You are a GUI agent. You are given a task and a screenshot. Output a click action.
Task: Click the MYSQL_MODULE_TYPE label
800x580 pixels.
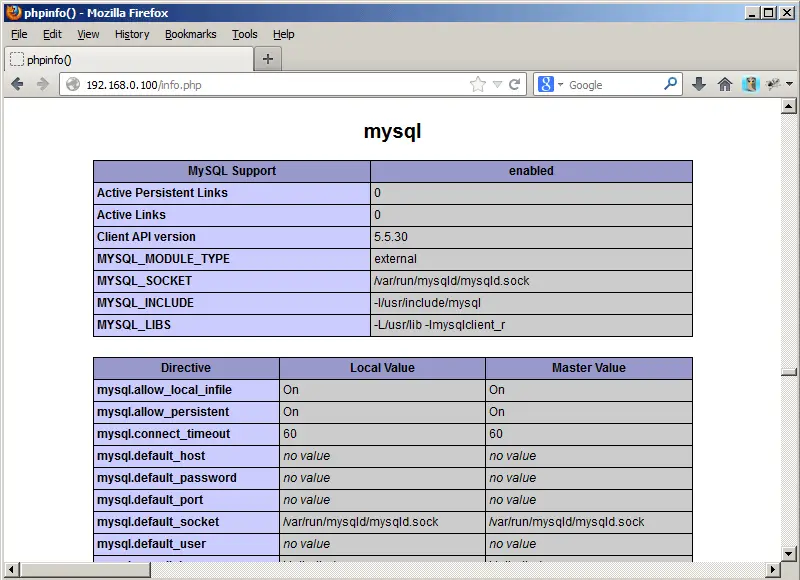coord(163,259)
